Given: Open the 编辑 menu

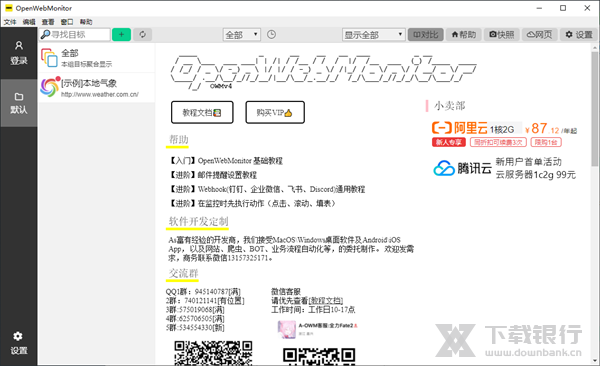Looking at the screenshot, I should click(29, 22).
